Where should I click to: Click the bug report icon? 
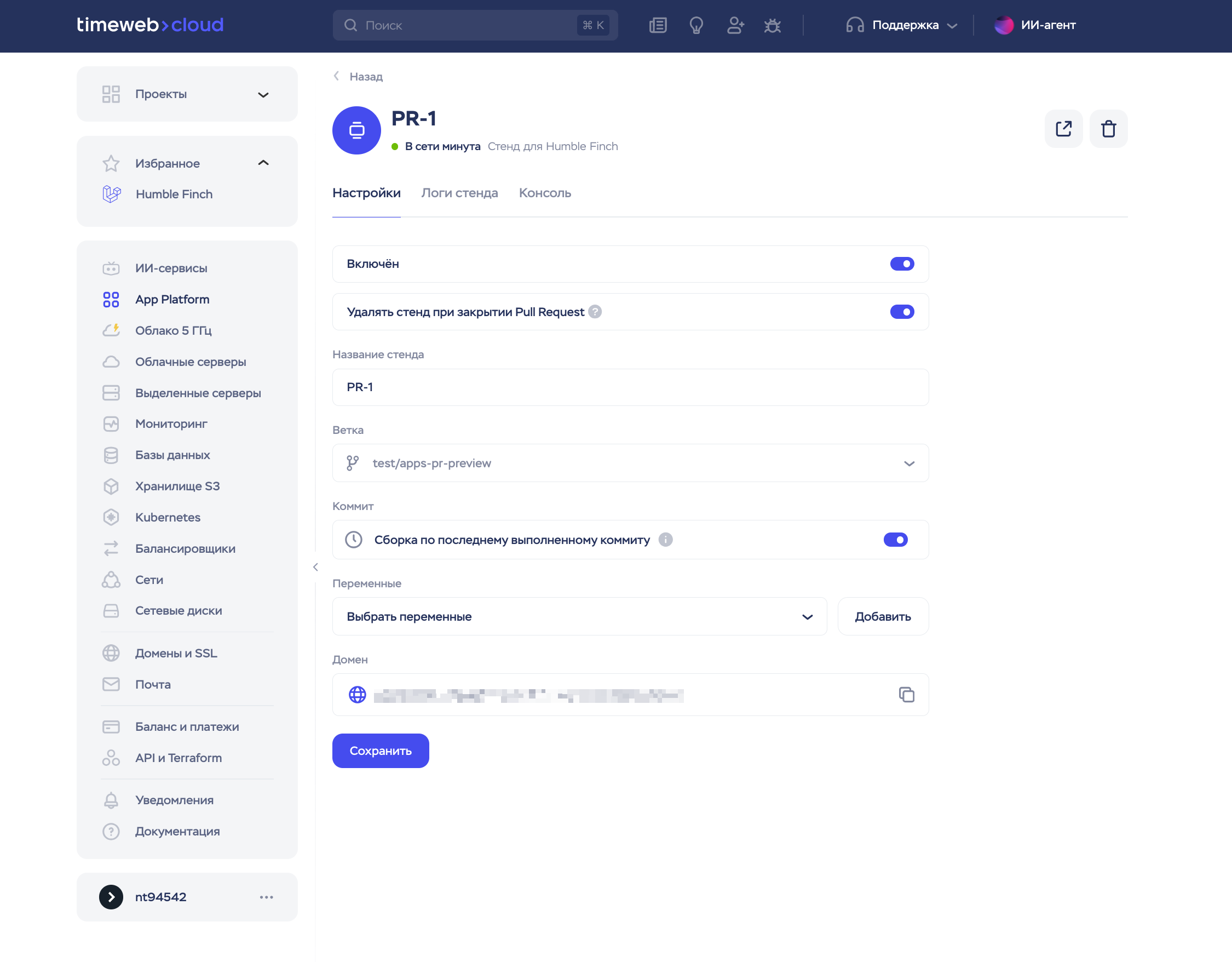(x=772, y=25)
